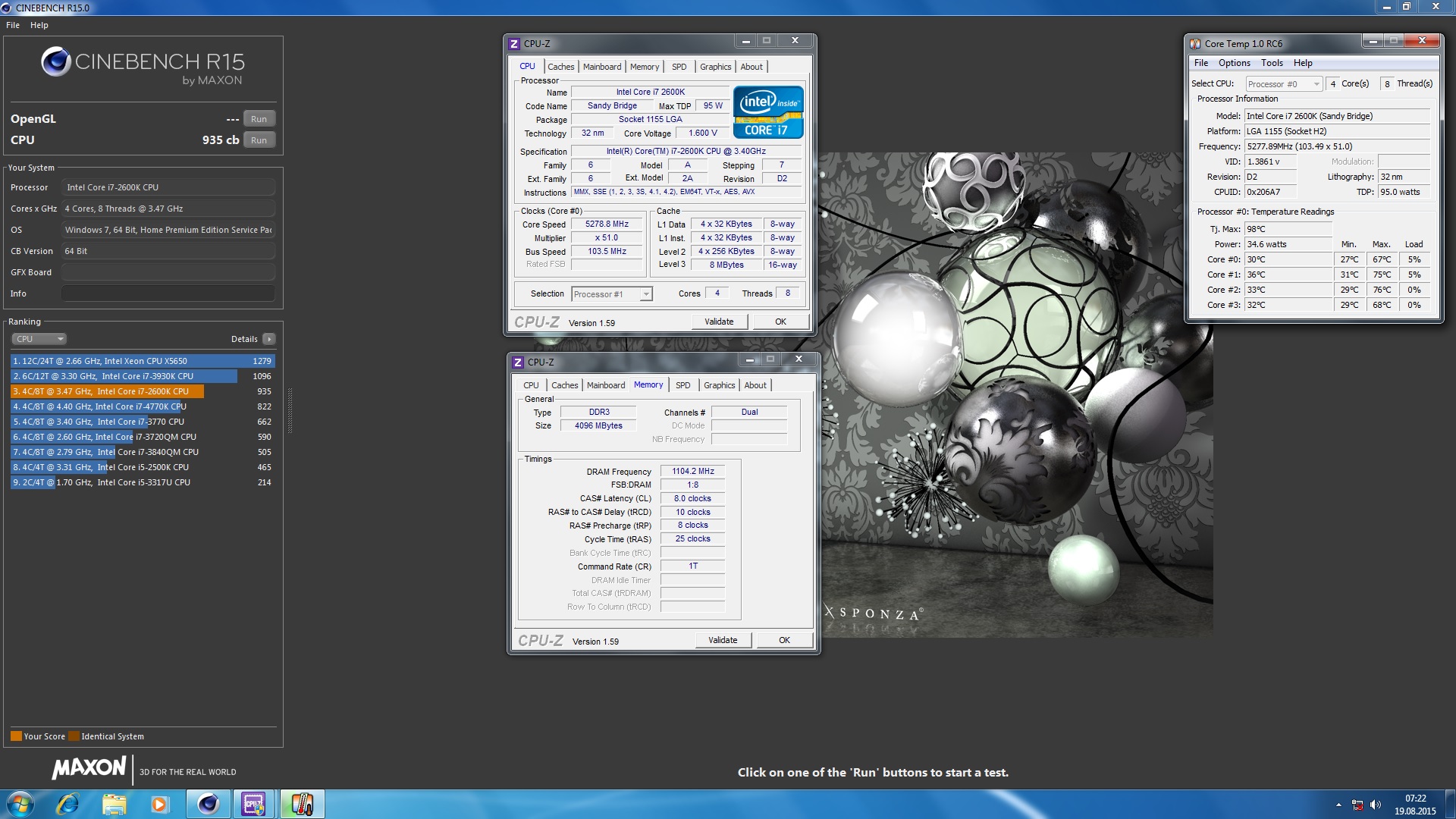Click Core Temp title bar icon
Screen dimensions: 1456x819
[x=1195, y=43]
